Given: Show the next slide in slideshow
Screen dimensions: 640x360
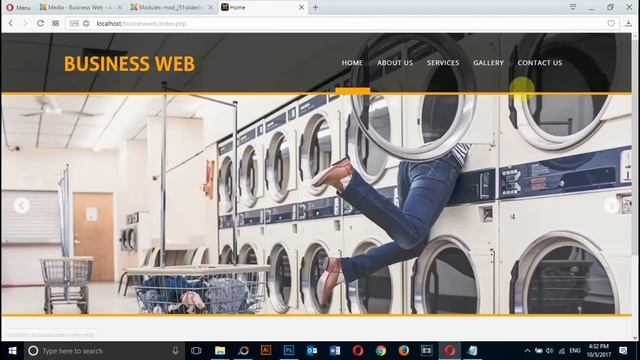Looking at the screenshot, I should point(611,205).
